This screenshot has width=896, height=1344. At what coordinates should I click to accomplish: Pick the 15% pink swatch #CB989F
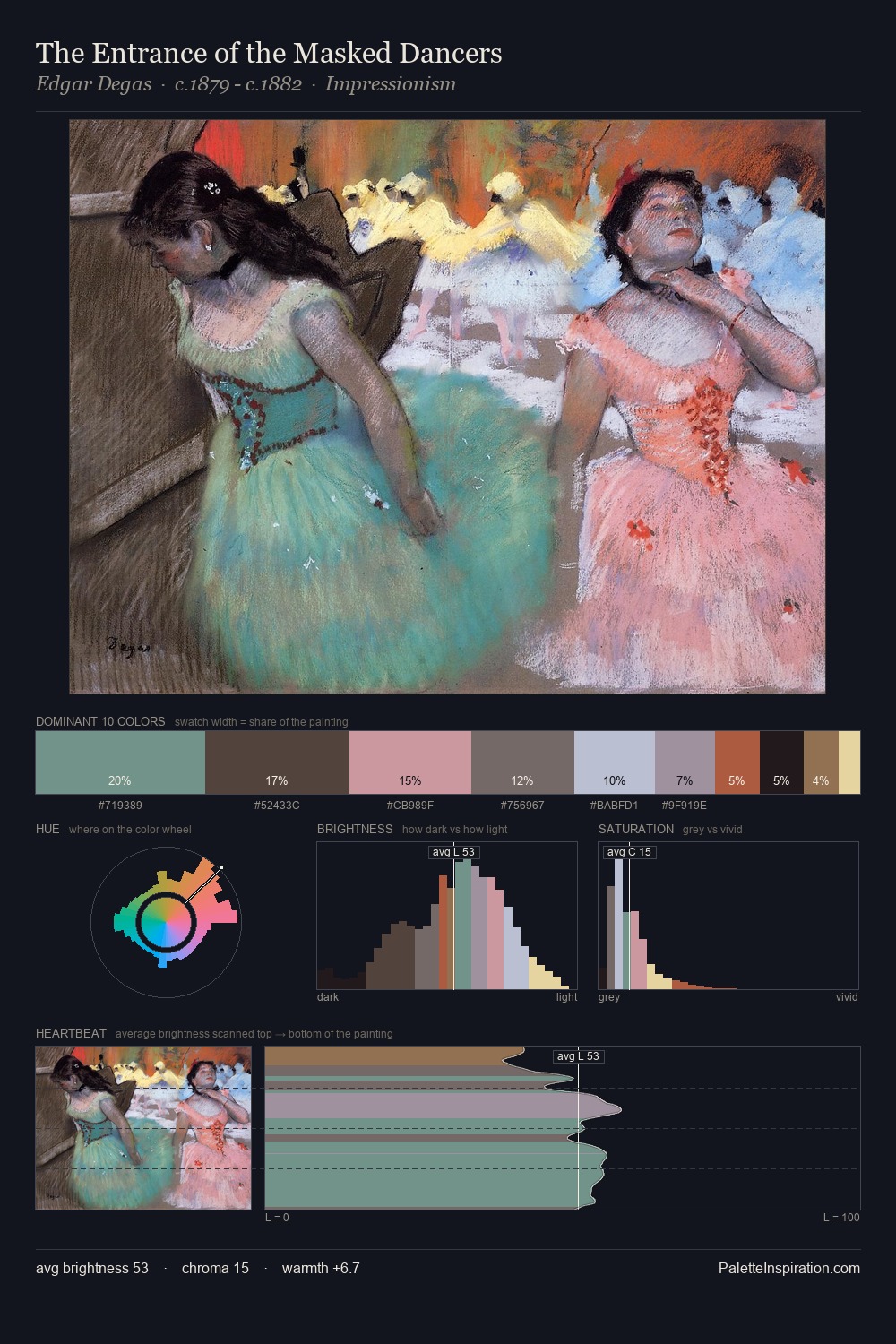410,762
